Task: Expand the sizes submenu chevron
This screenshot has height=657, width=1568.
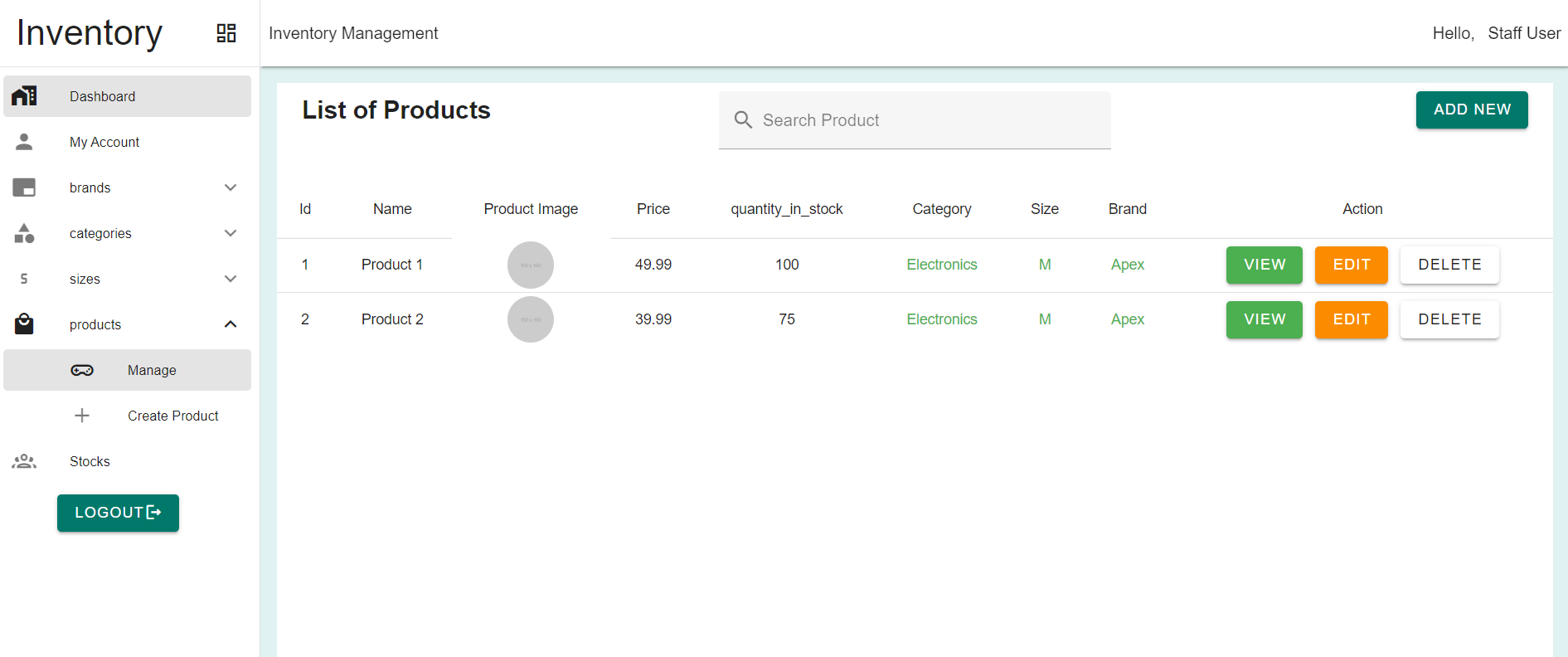Action: tap(231, 279)
